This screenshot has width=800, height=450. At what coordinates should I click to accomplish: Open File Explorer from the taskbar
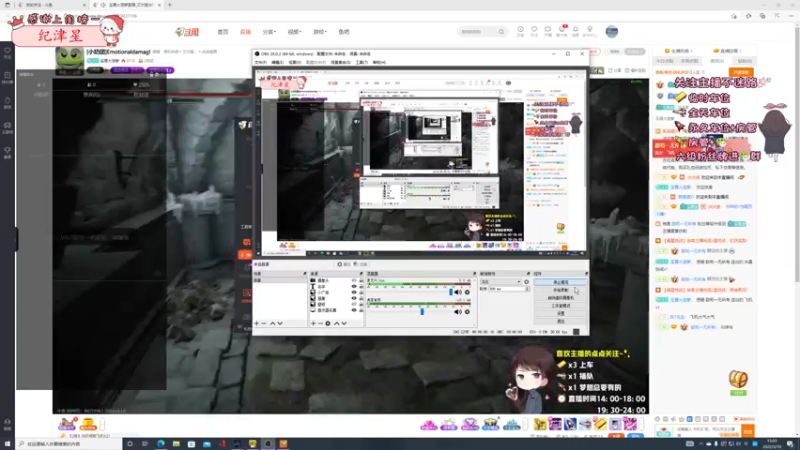pos(176,444)
